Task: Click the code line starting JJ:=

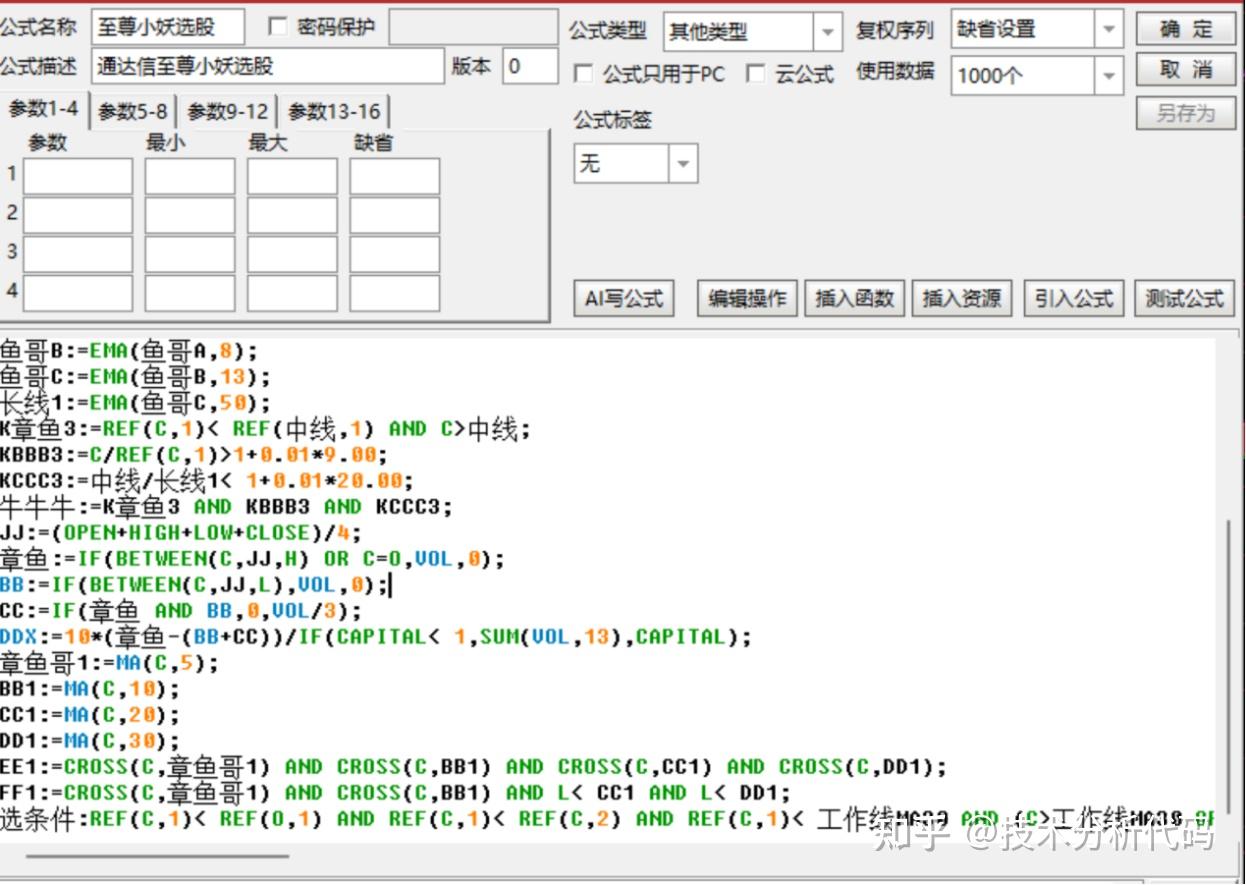Action: click(x=181, y=533)
